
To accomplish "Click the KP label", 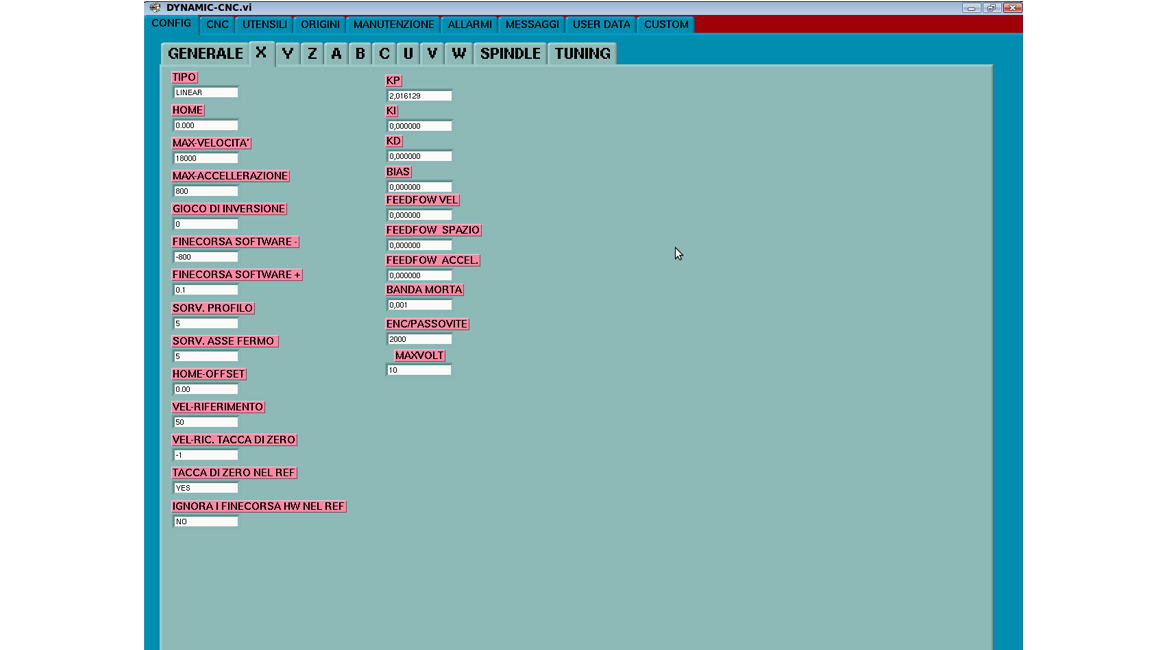I will point(393,80).
